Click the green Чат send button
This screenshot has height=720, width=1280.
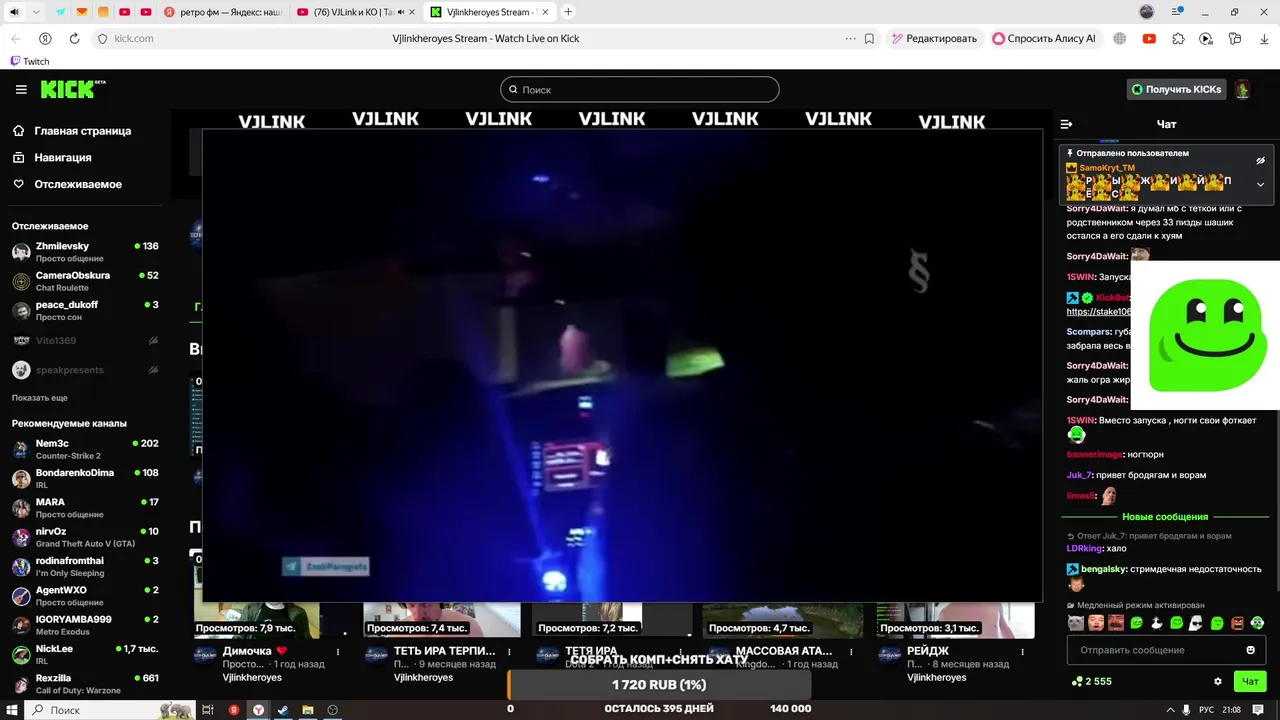1250,681
